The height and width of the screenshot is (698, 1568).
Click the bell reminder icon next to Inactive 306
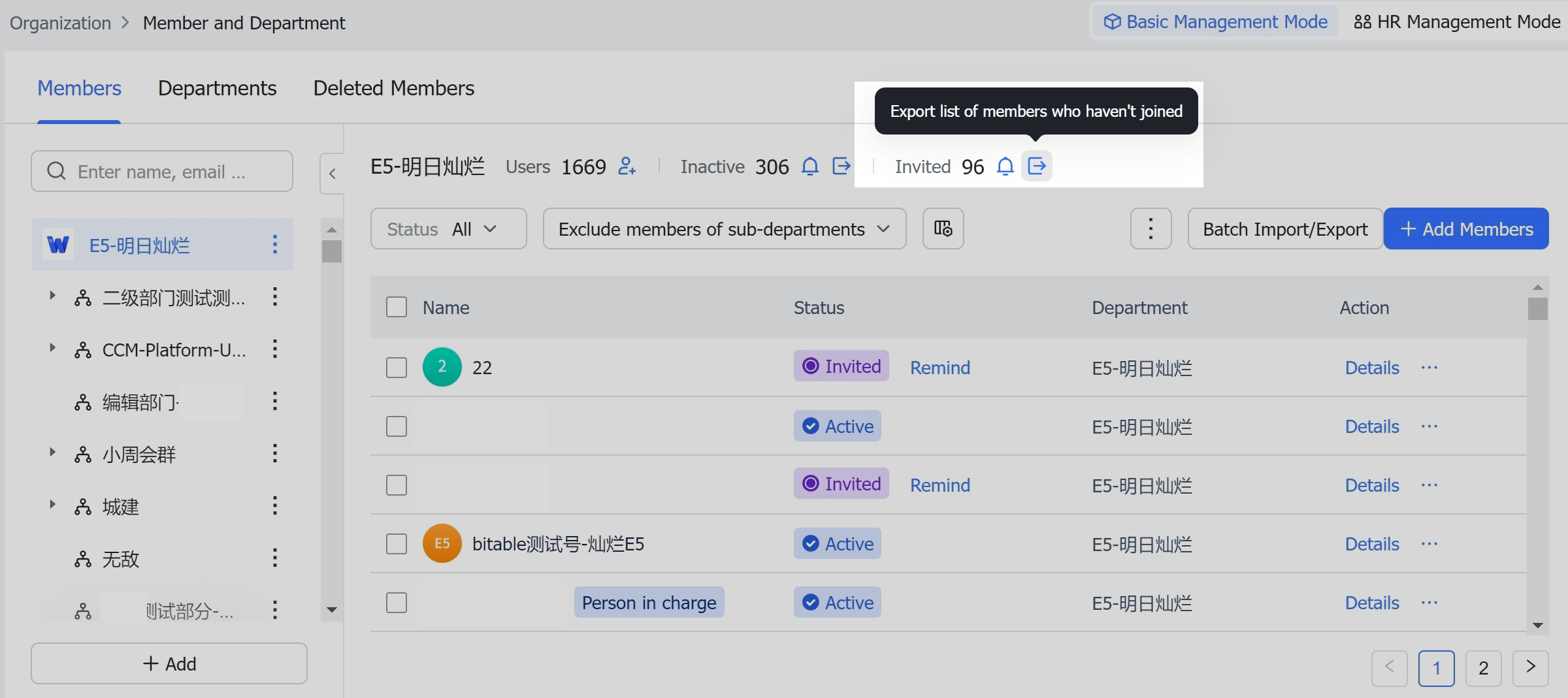click(x=809, y=167)
